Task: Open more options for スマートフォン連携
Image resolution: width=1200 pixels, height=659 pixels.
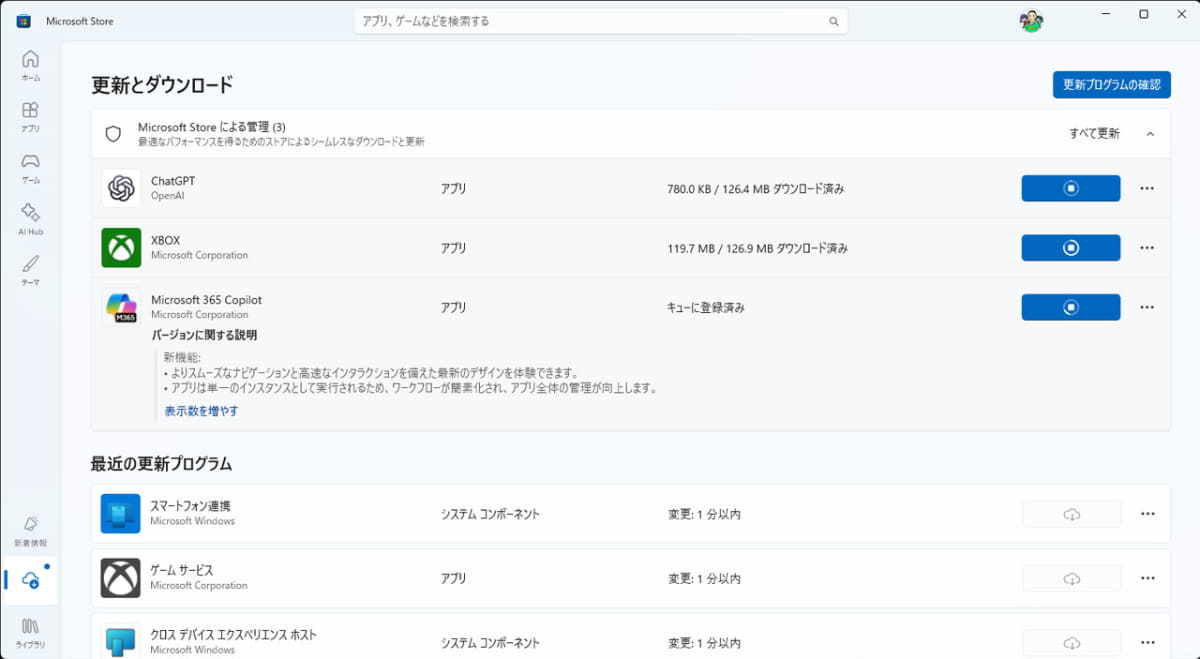Action: coord(1147,514)
